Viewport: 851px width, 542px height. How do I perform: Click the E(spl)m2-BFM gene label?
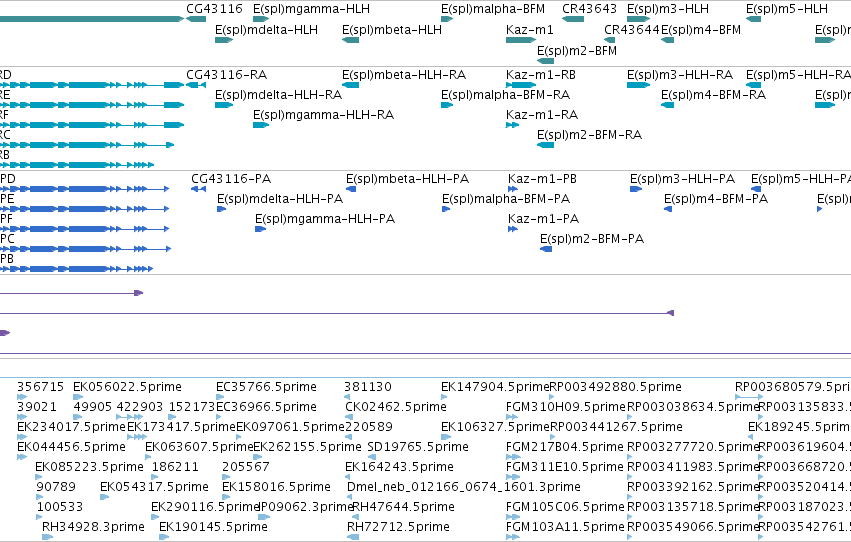point(577,51)
